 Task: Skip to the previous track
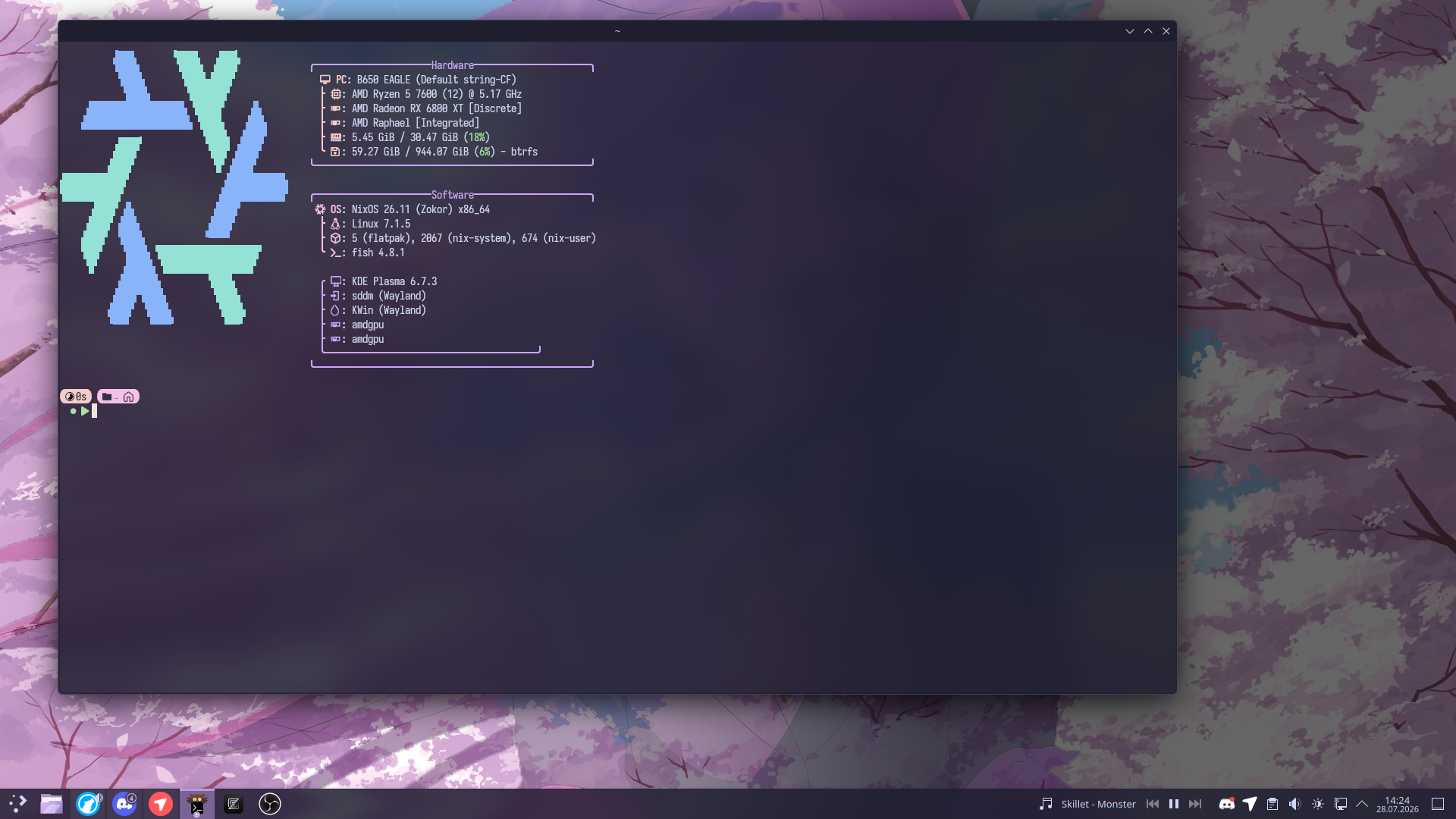(1153, 804)
